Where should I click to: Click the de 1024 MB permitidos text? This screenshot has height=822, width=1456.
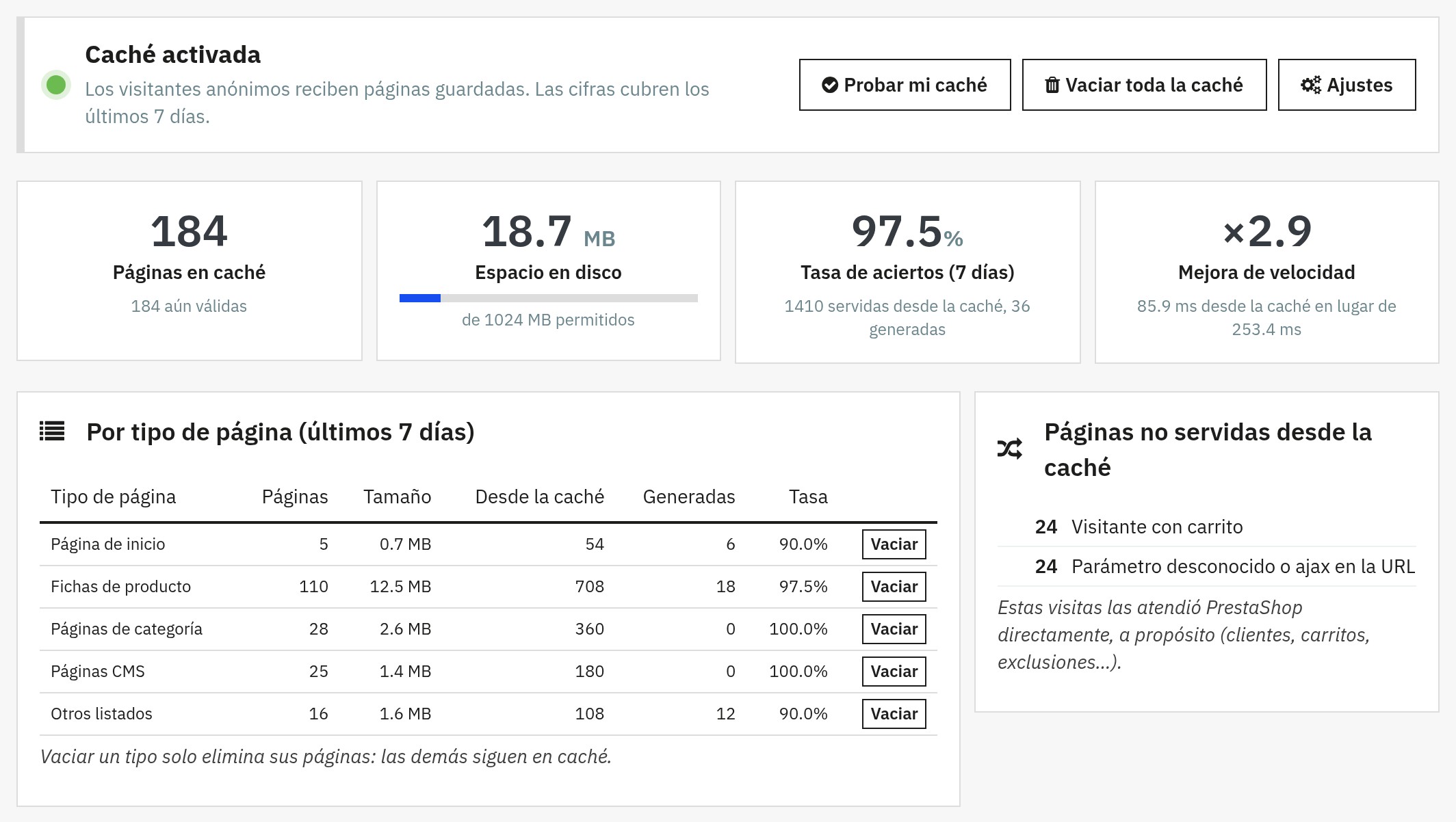point(548,320)
